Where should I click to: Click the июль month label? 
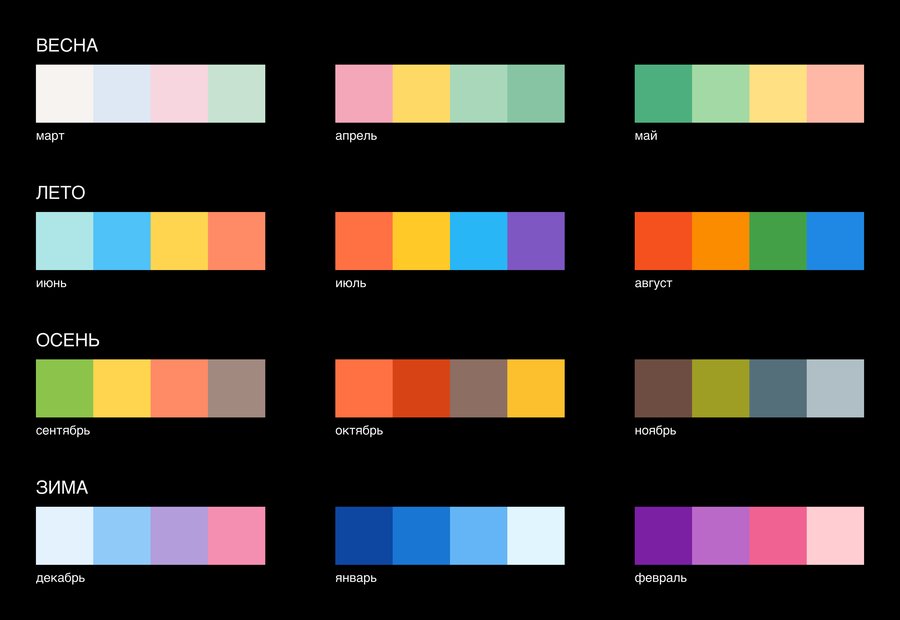[x=351, y=284]
